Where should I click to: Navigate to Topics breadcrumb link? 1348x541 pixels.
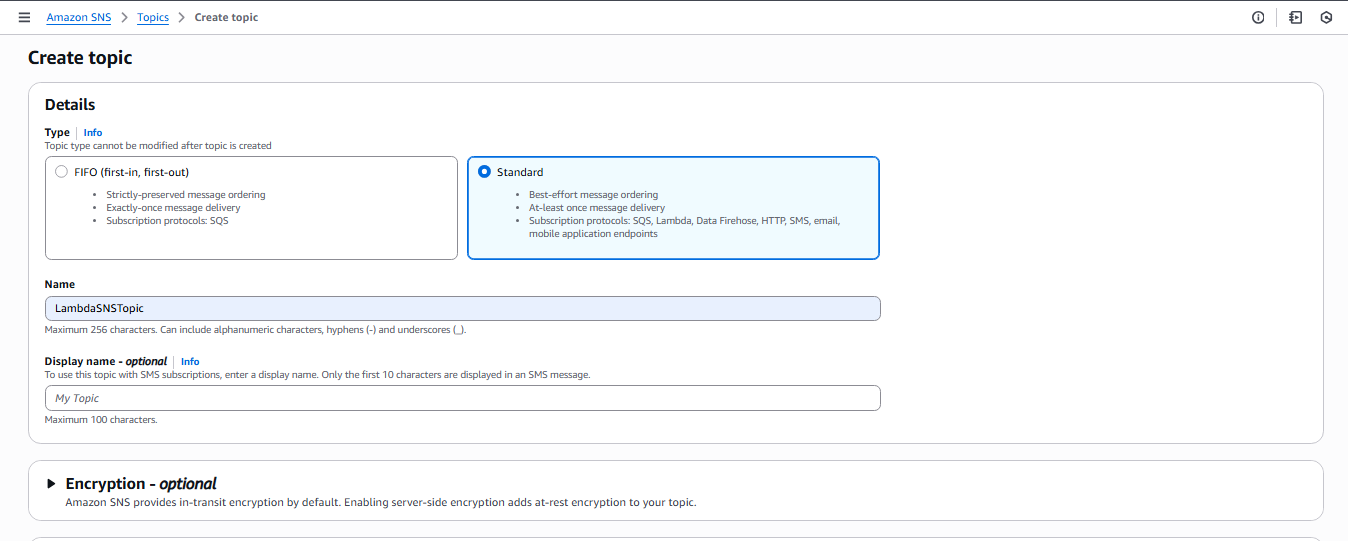pos(153,18)
